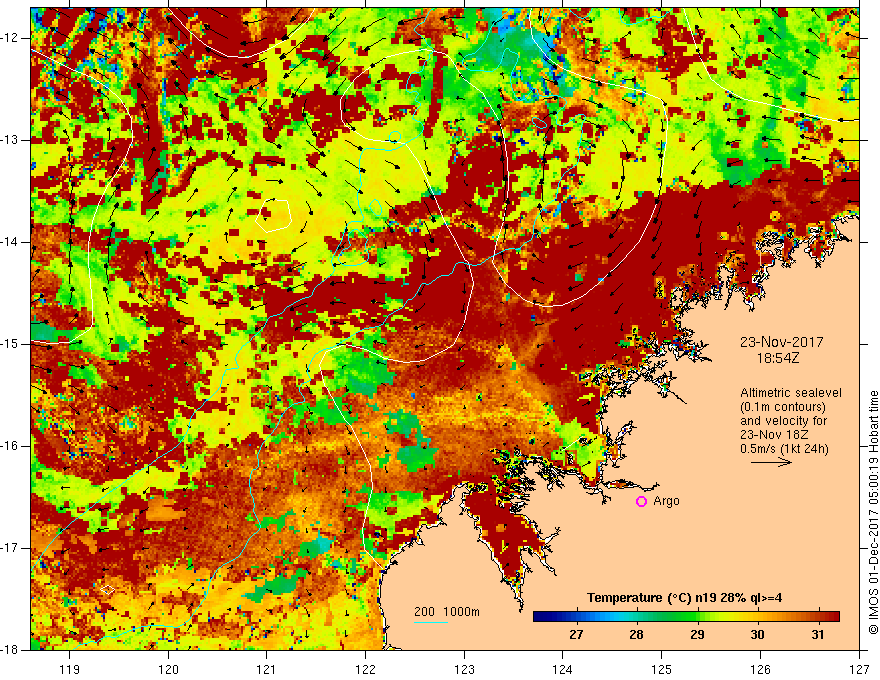Click colorbar tick value 30

click(x=758, y=635)
